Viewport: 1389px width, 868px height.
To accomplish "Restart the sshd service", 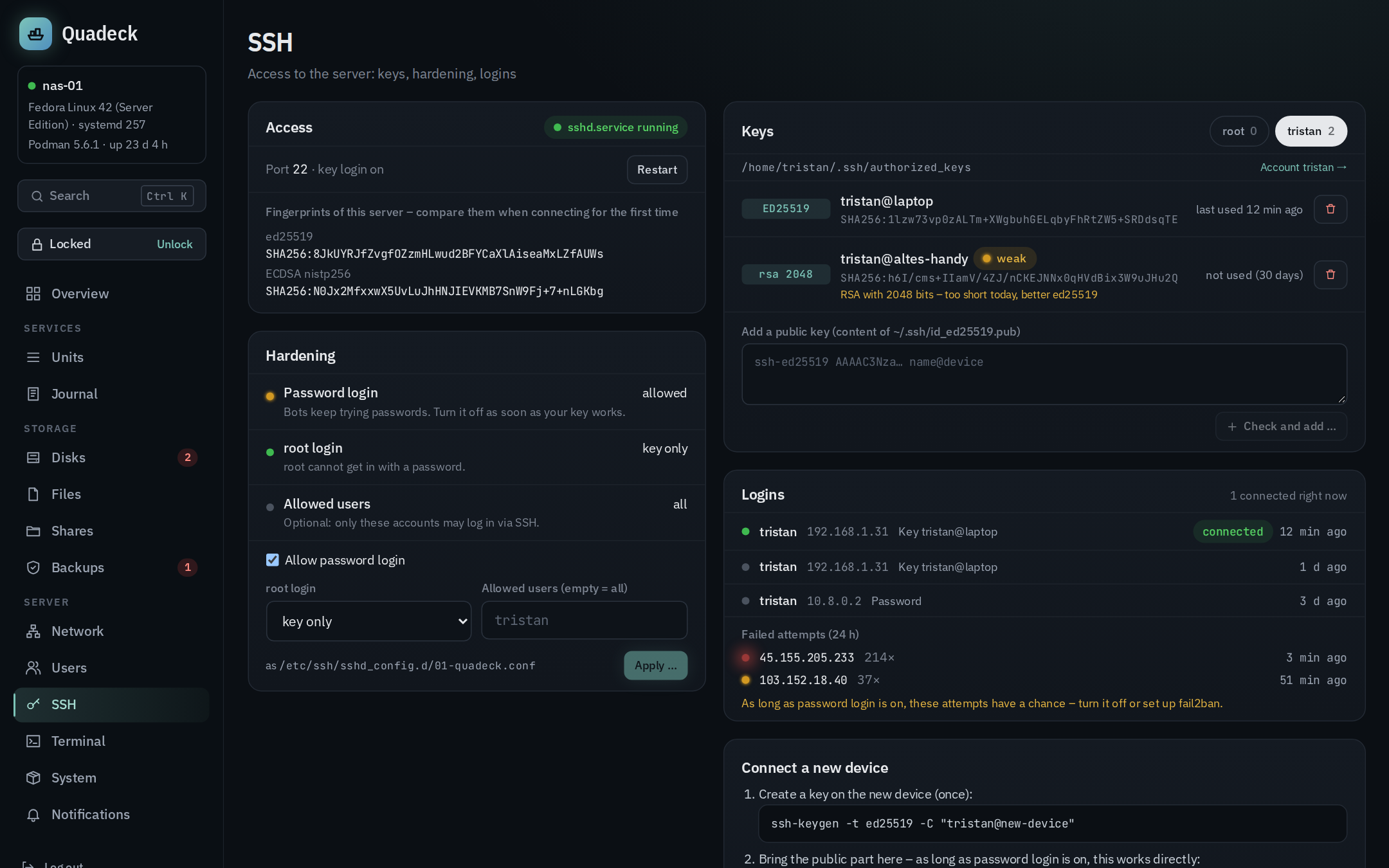I will 657,170.
